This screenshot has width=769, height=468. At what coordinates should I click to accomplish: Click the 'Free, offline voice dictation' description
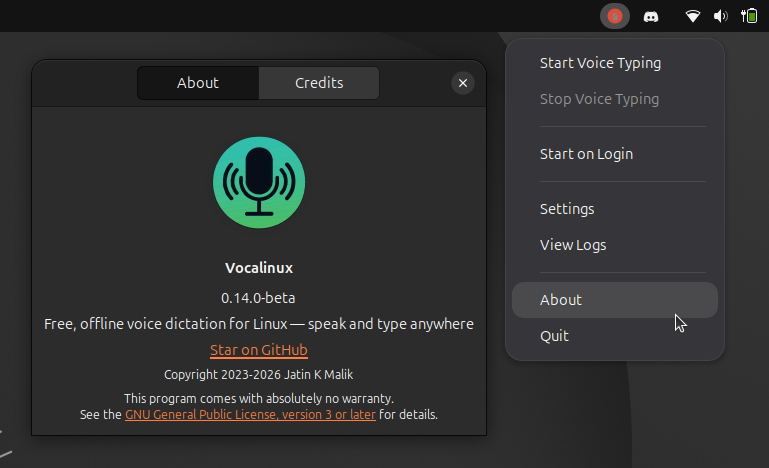pos(259,324)
